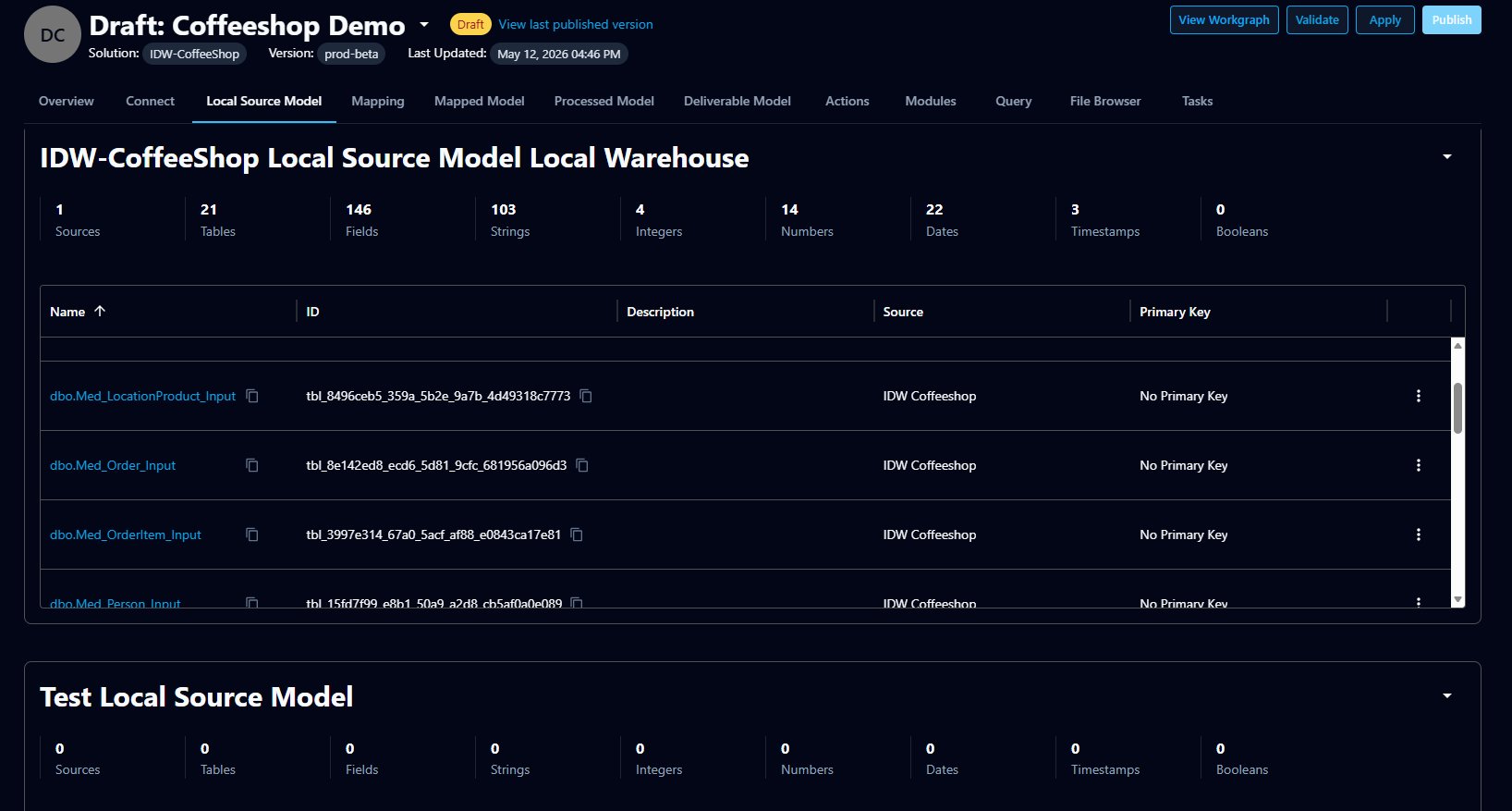Copy ID tbl_8e142ed8_ecd6_5d81_9cfc_681956a096d3
The height and width of the screenshot is (811, 1512).
pyautogui.click(x=582, y=465)
